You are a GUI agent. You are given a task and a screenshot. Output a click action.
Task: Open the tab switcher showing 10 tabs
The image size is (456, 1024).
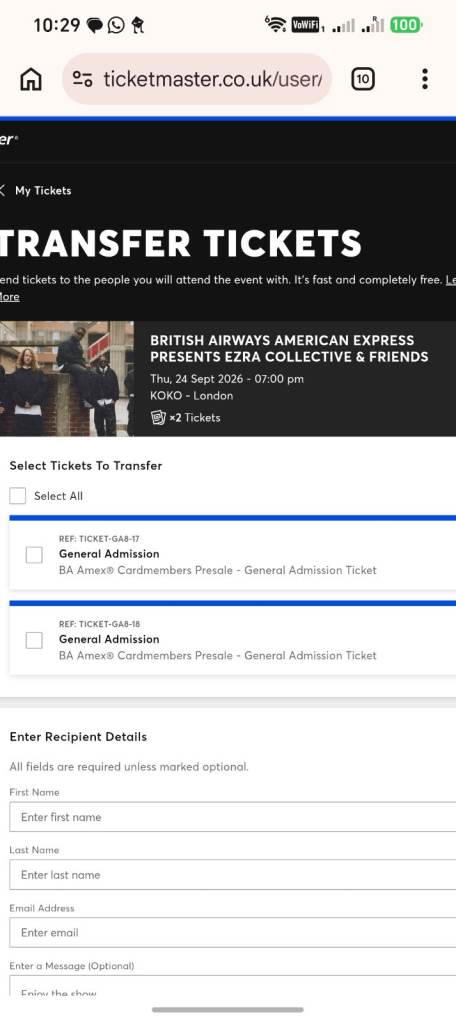coord(363,79)
